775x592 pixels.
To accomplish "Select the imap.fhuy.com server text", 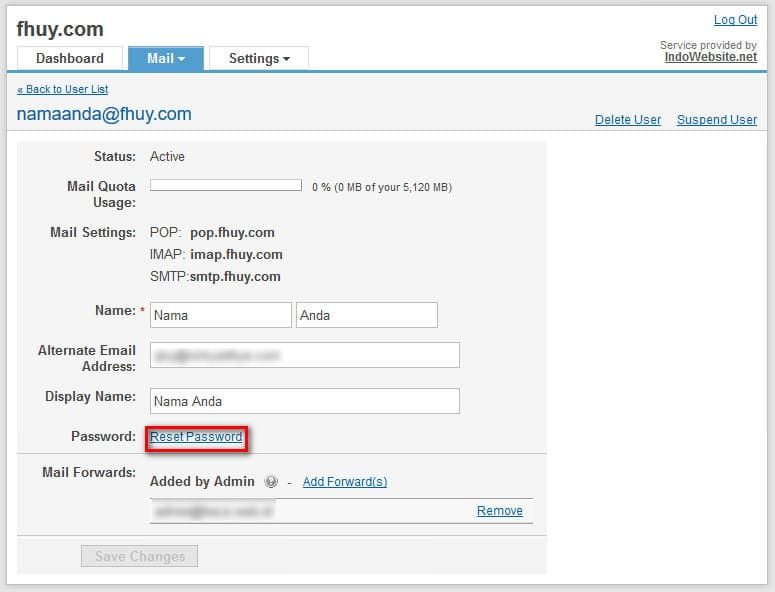I will pyautogui.click(x=236, y=254).
